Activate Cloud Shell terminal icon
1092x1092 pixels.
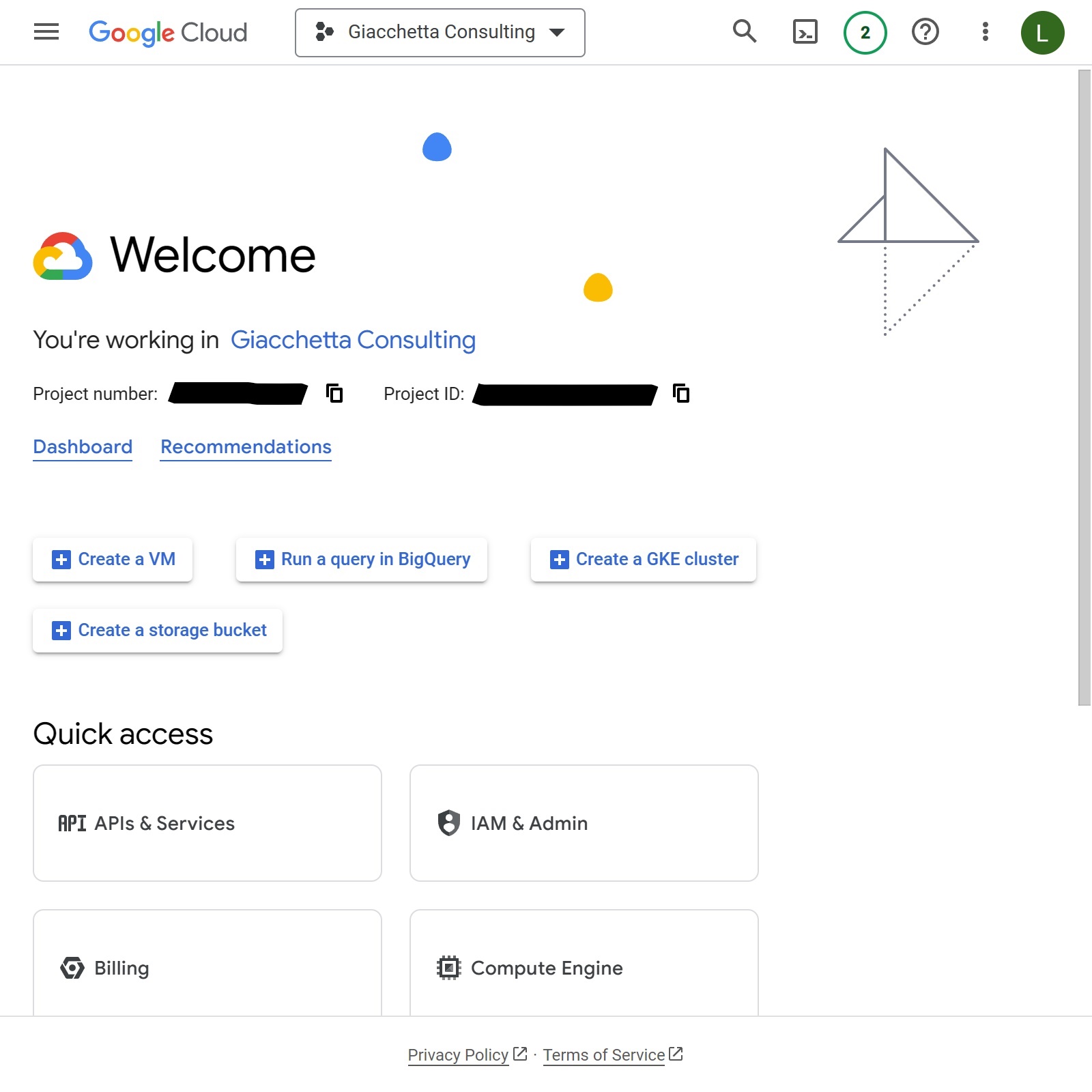805,32
